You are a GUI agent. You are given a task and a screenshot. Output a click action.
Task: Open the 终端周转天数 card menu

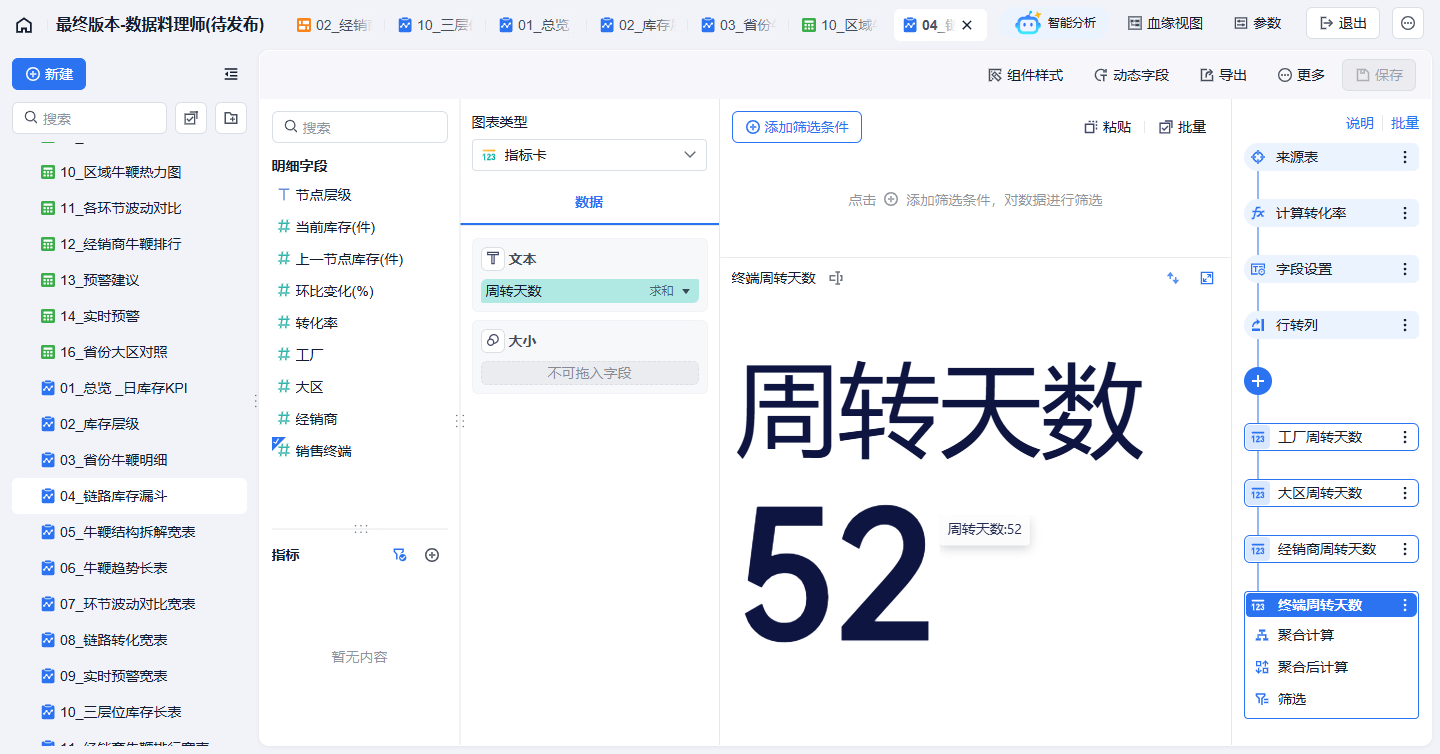tap(1405, 605)
